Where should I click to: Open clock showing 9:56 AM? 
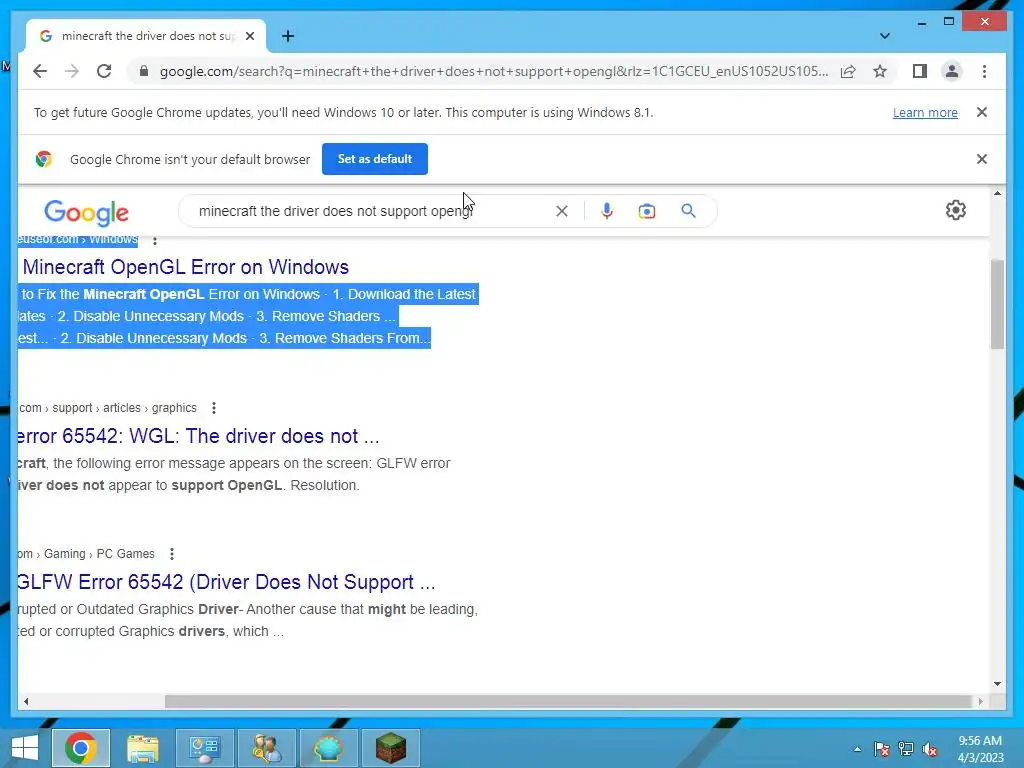[x=980, y=749]
